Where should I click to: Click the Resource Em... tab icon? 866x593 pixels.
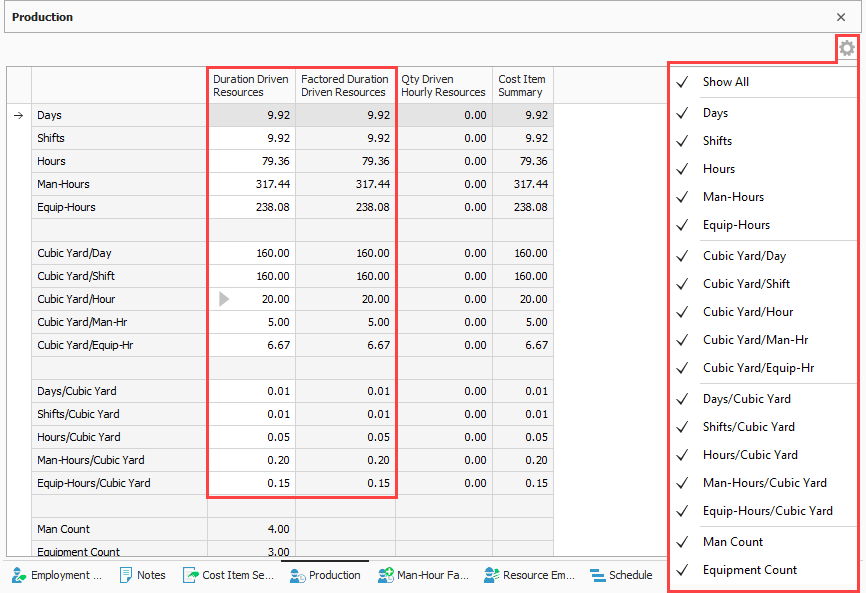pyautogui.click(x=491, y=575)
